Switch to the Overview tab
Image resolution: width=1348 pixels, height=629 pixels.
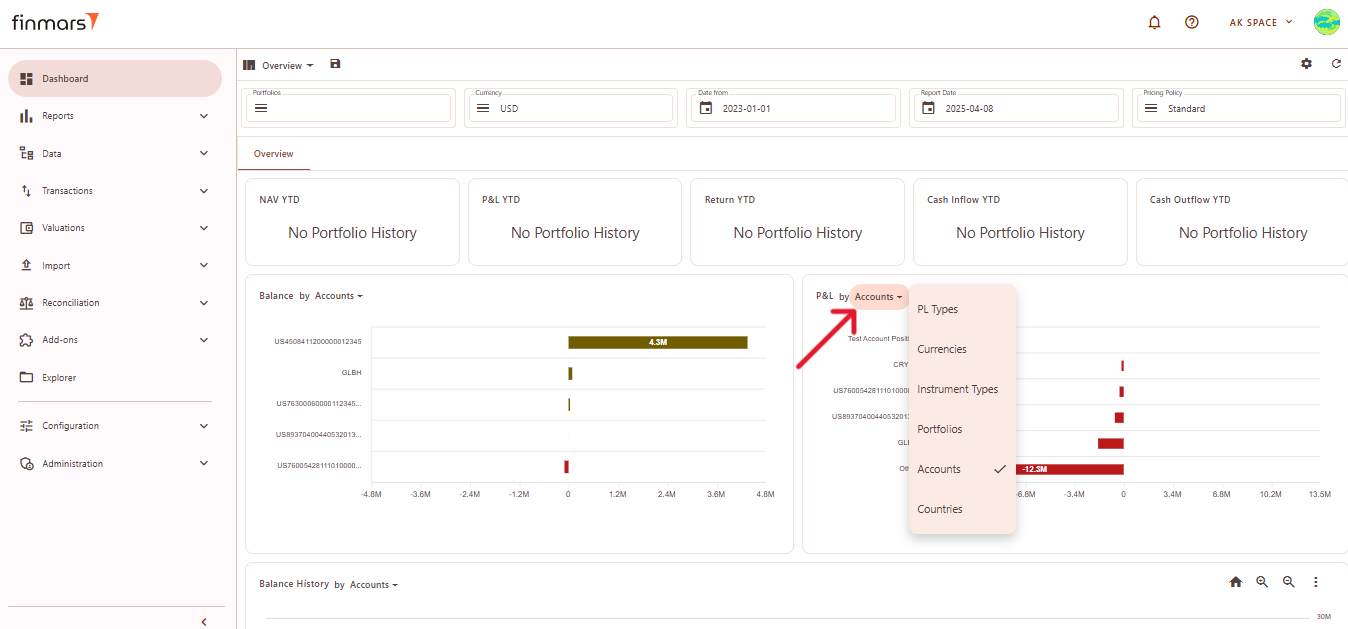coord(273,154)
